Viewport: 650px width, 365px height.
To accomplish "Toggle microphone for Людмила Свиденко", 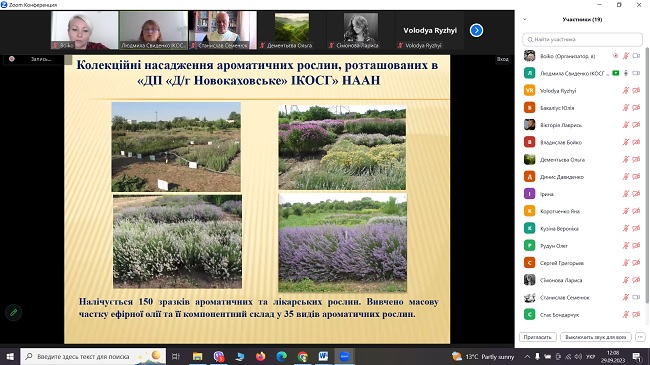I will 626,73.
